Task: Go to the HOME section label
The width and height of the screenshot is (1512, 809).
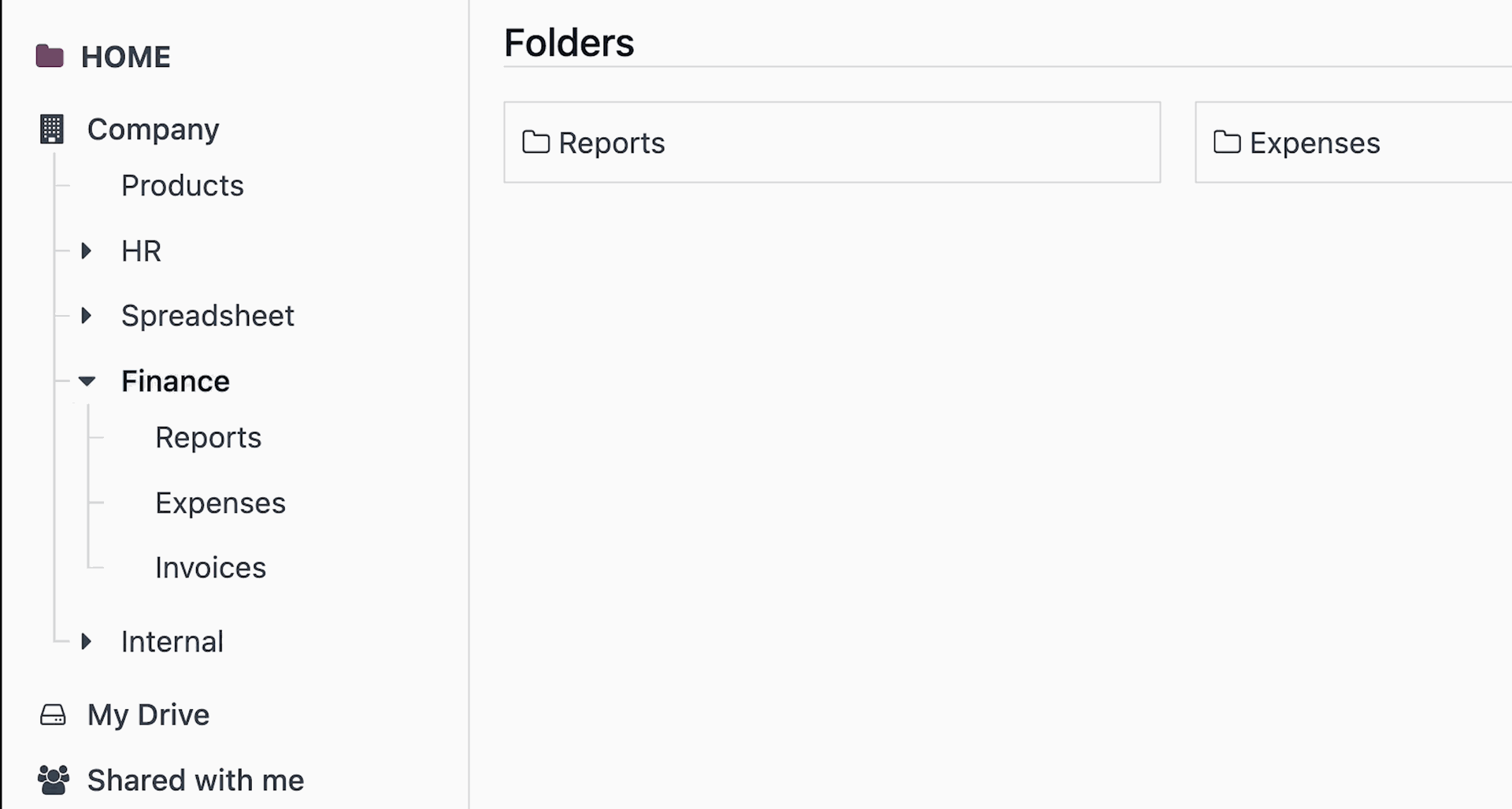Action: click(126, 58)
